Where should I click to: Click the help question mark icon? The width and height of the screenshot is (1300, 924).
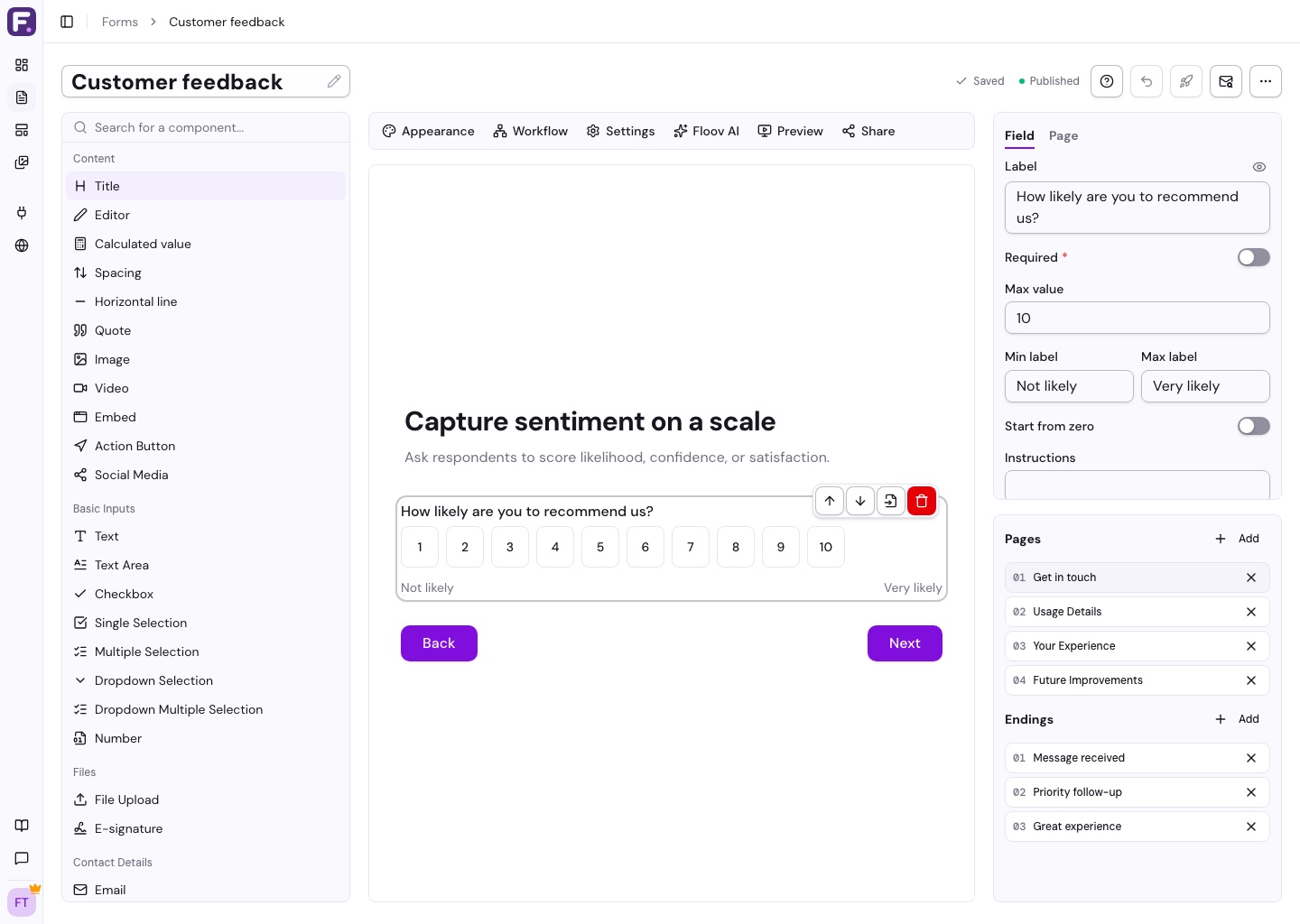(x=1107, y=81)
